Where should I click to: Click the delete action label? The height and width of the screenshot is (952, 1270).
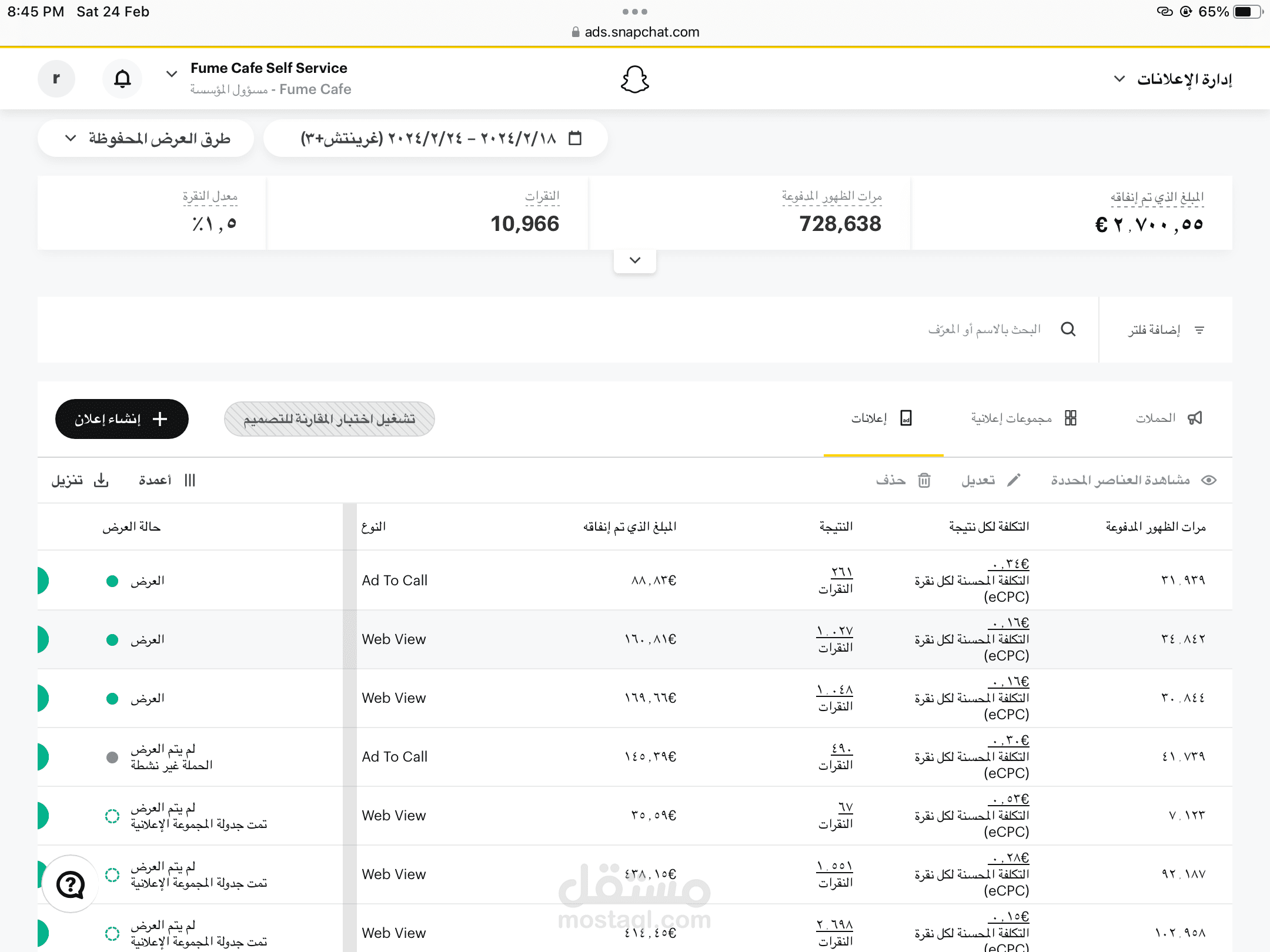point(891,480)
